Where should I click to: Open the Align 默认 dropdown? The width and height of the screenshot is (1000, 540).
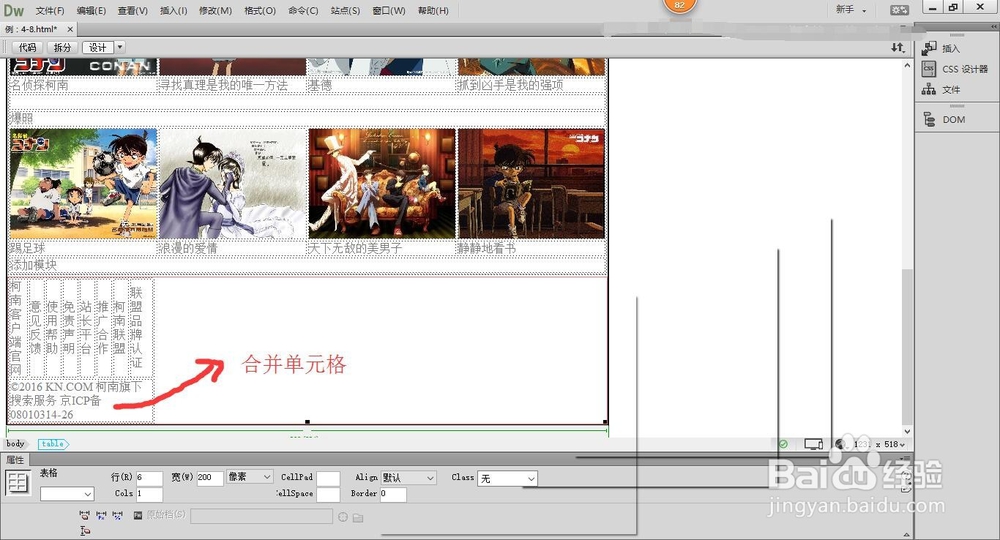[408, 478]
